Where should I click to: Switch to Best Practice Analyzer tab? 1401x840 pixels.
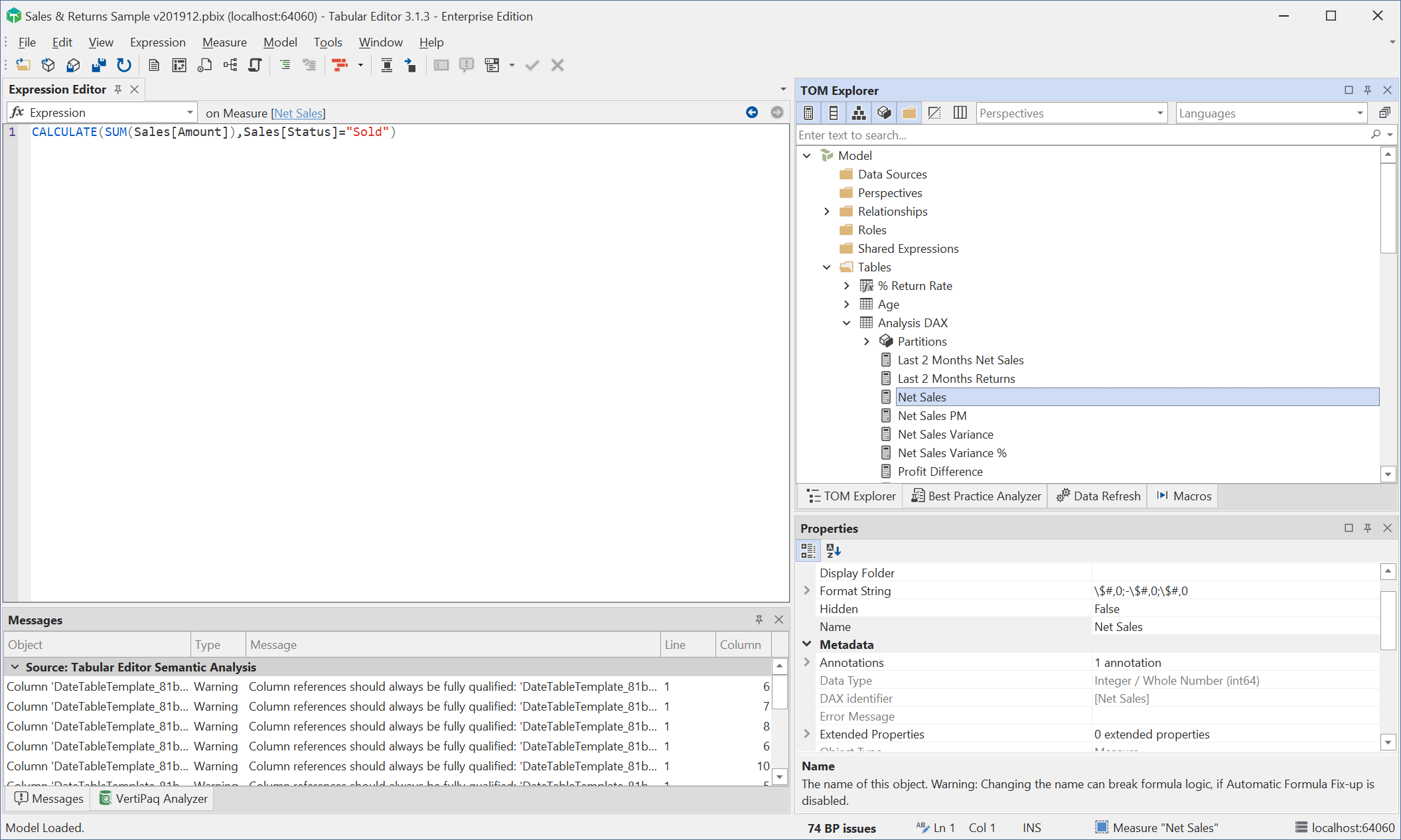pos(976,496)
